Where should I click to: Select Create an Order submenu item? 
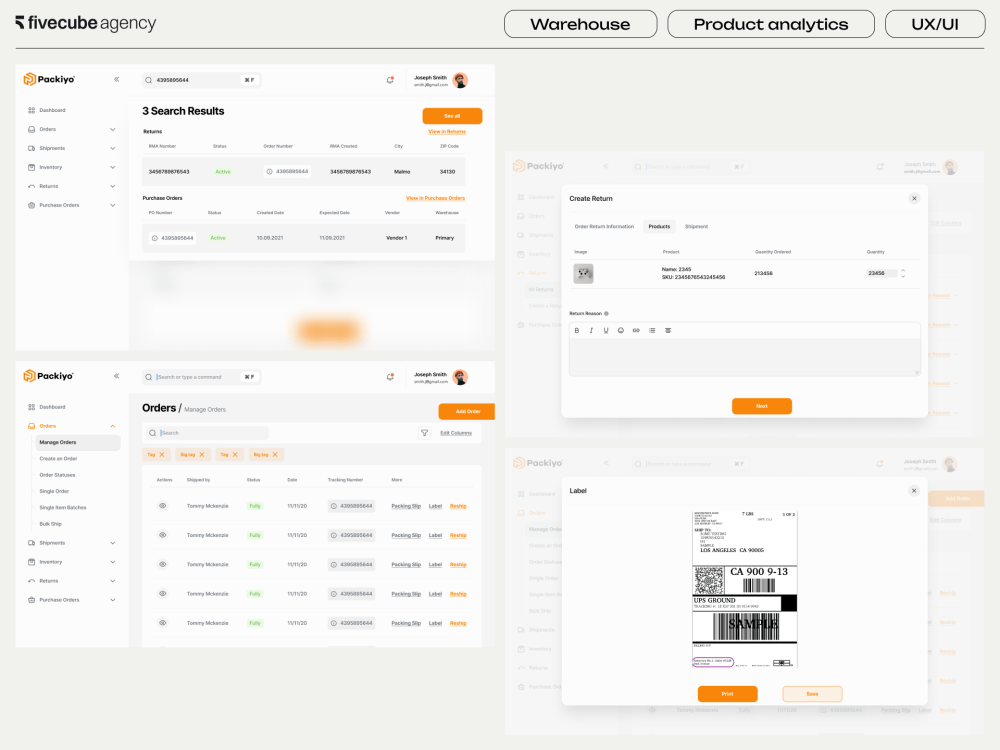pyautogui.click(x=58, y=459)
